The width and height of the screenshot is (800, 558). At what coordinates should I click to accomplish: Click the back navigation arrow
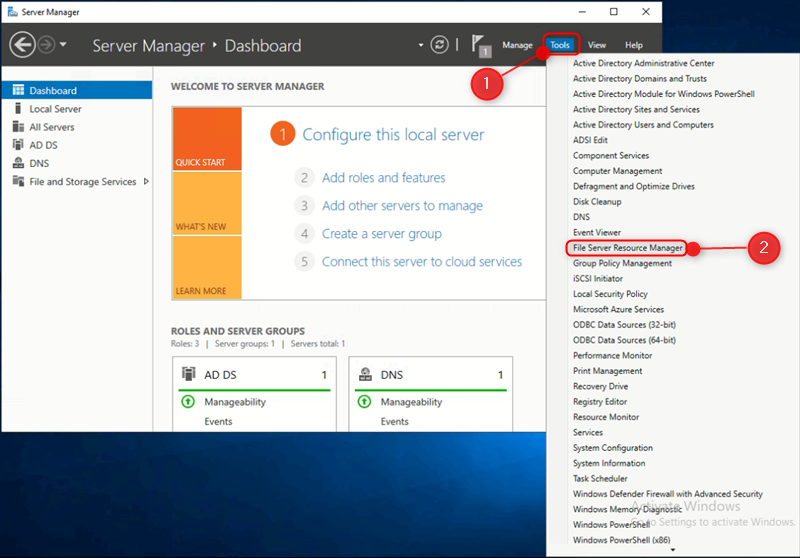coord(22,45)
